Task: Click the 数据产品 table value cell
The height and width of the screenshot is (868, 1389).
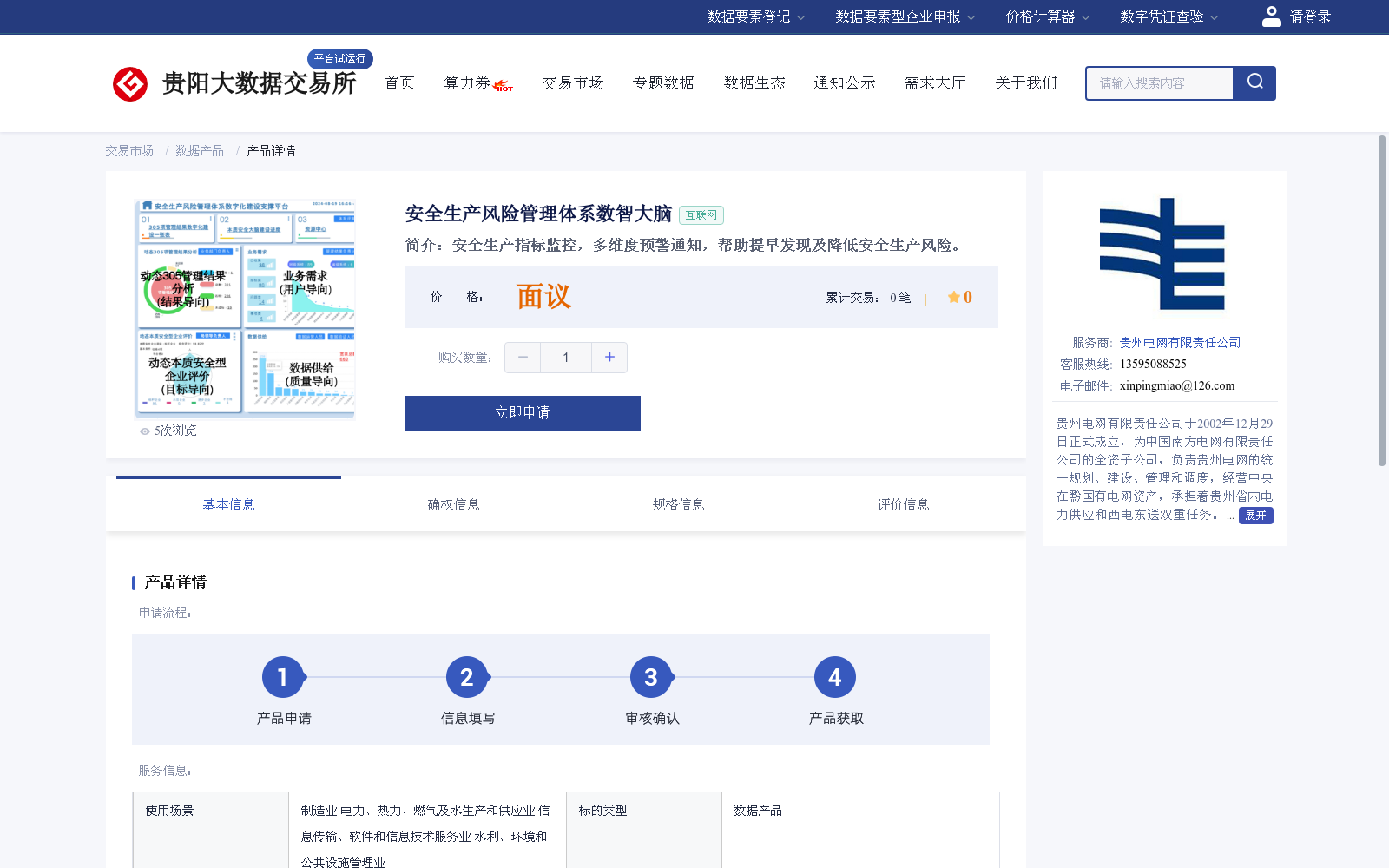Action: [860, 830]
